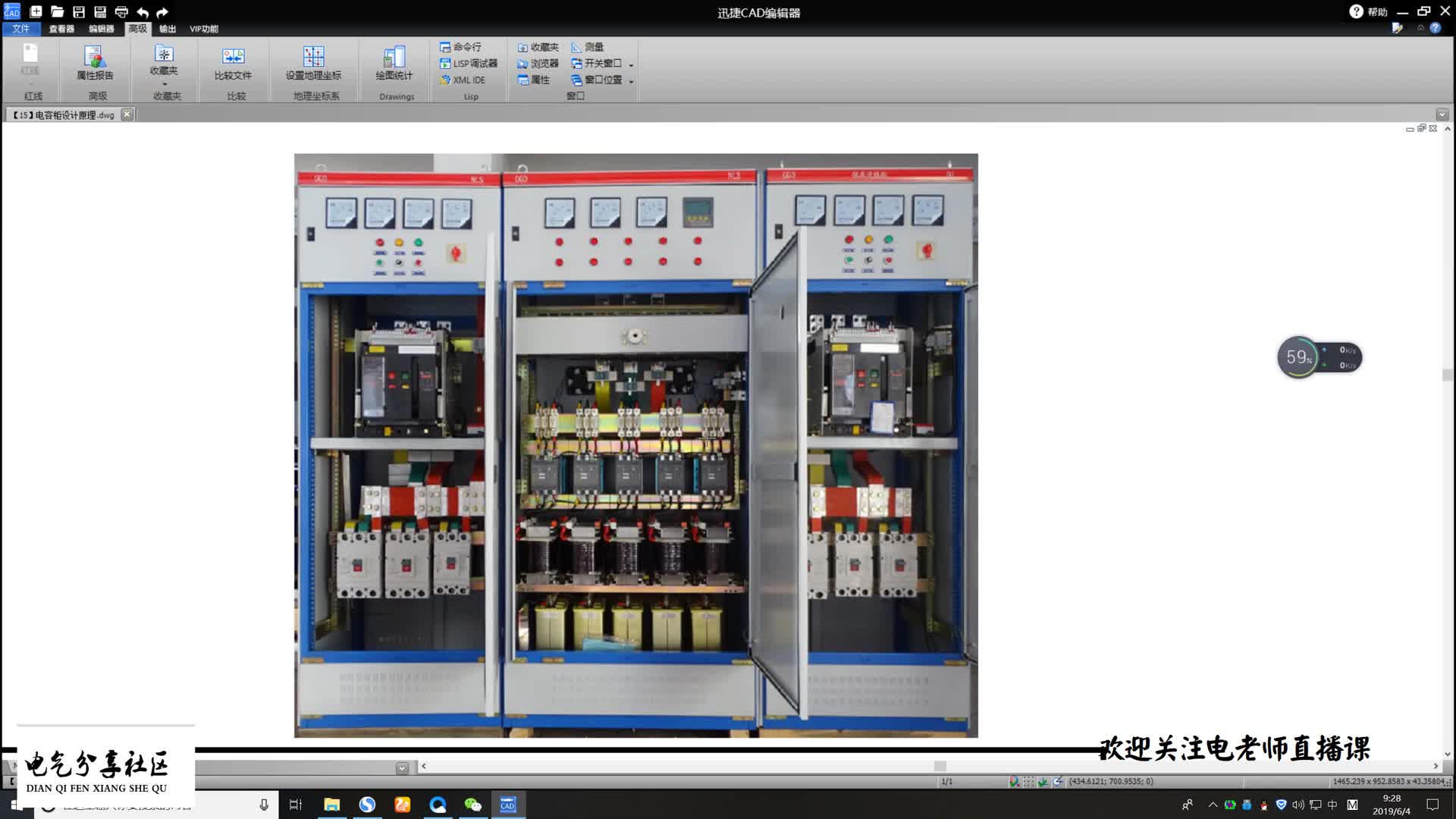Open the 属性报告 property report tool
Image resolution: width=1456 pixels, height=819 pixels.
95,62
